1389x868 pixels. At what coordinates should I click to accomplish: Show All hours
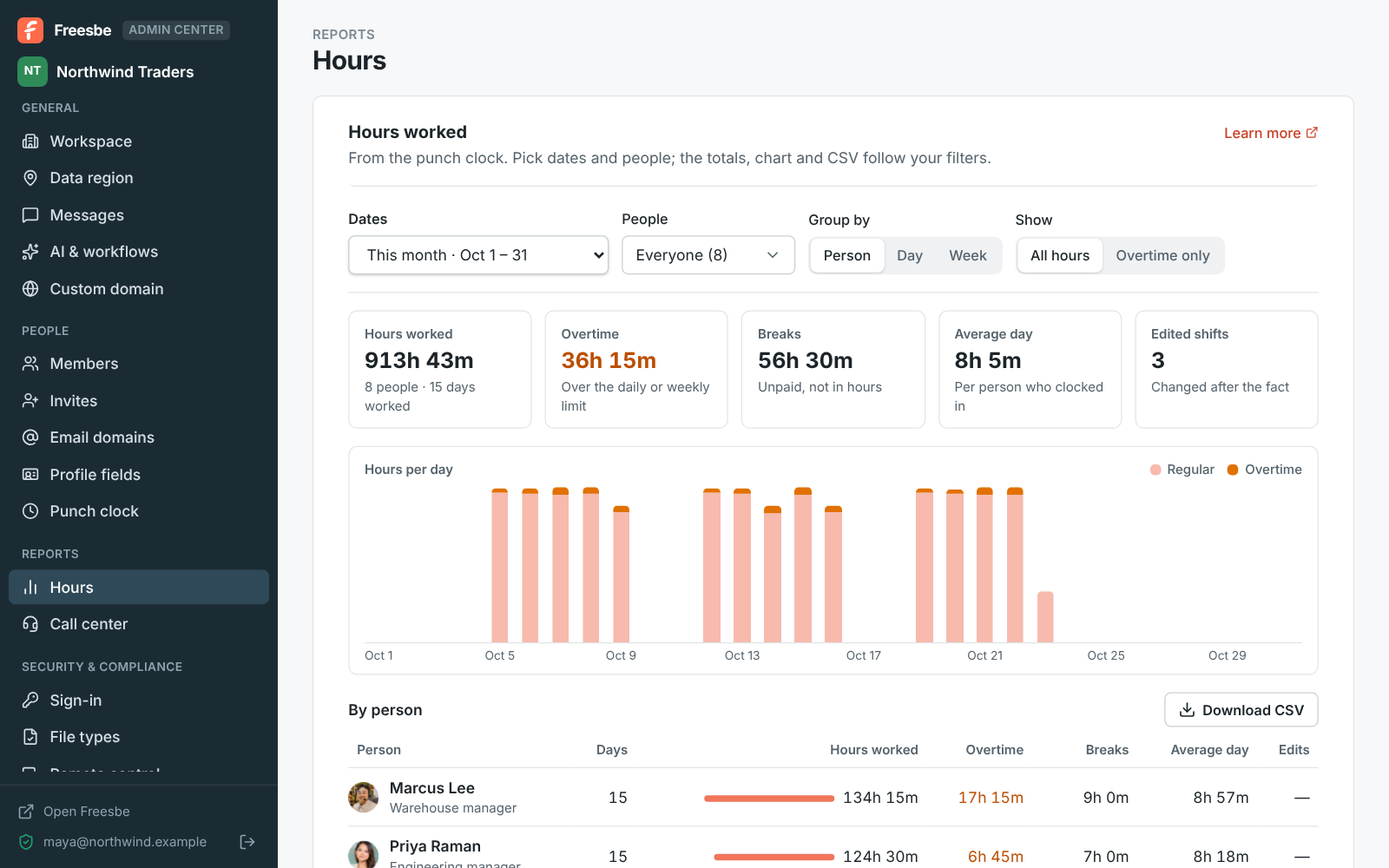[1060, 256]
